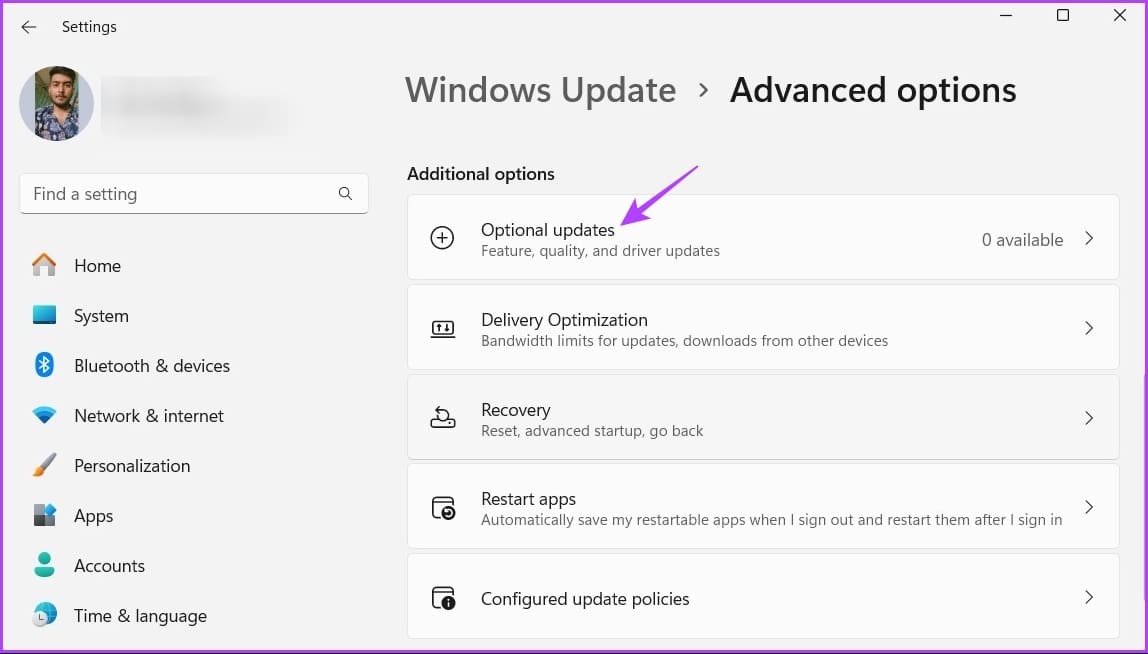This screenshot has width=1148, height=654.
Task: Open Restart apps row chevron
Action: point(1089,507)
